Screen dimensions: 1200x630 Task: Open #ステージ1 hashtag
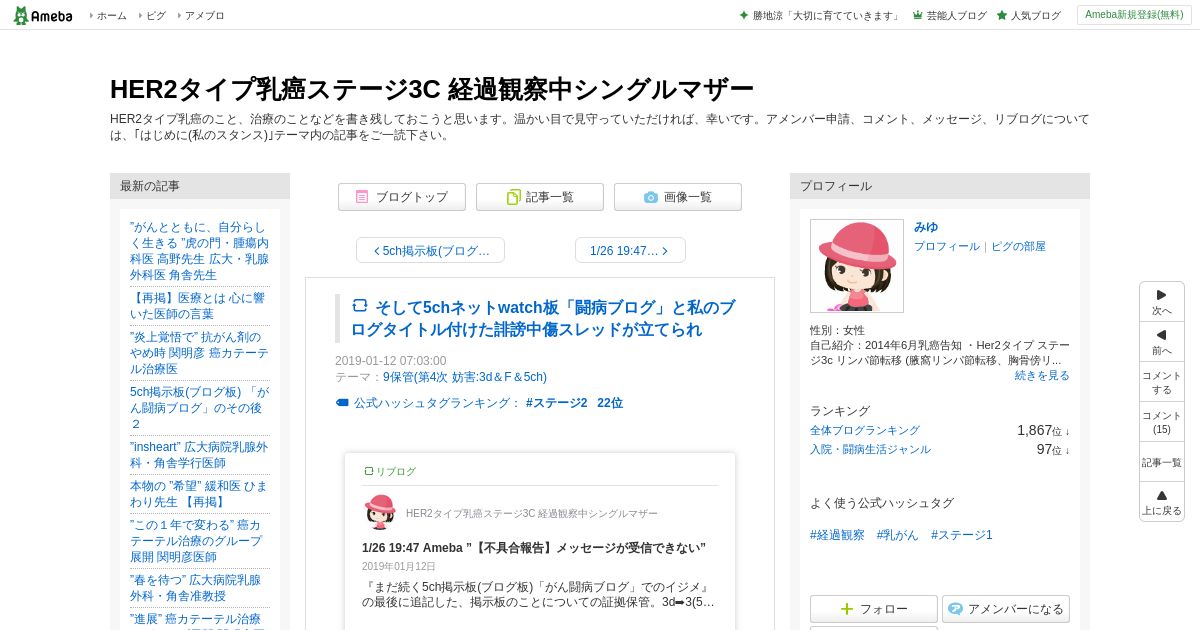[x=962, y=535]
